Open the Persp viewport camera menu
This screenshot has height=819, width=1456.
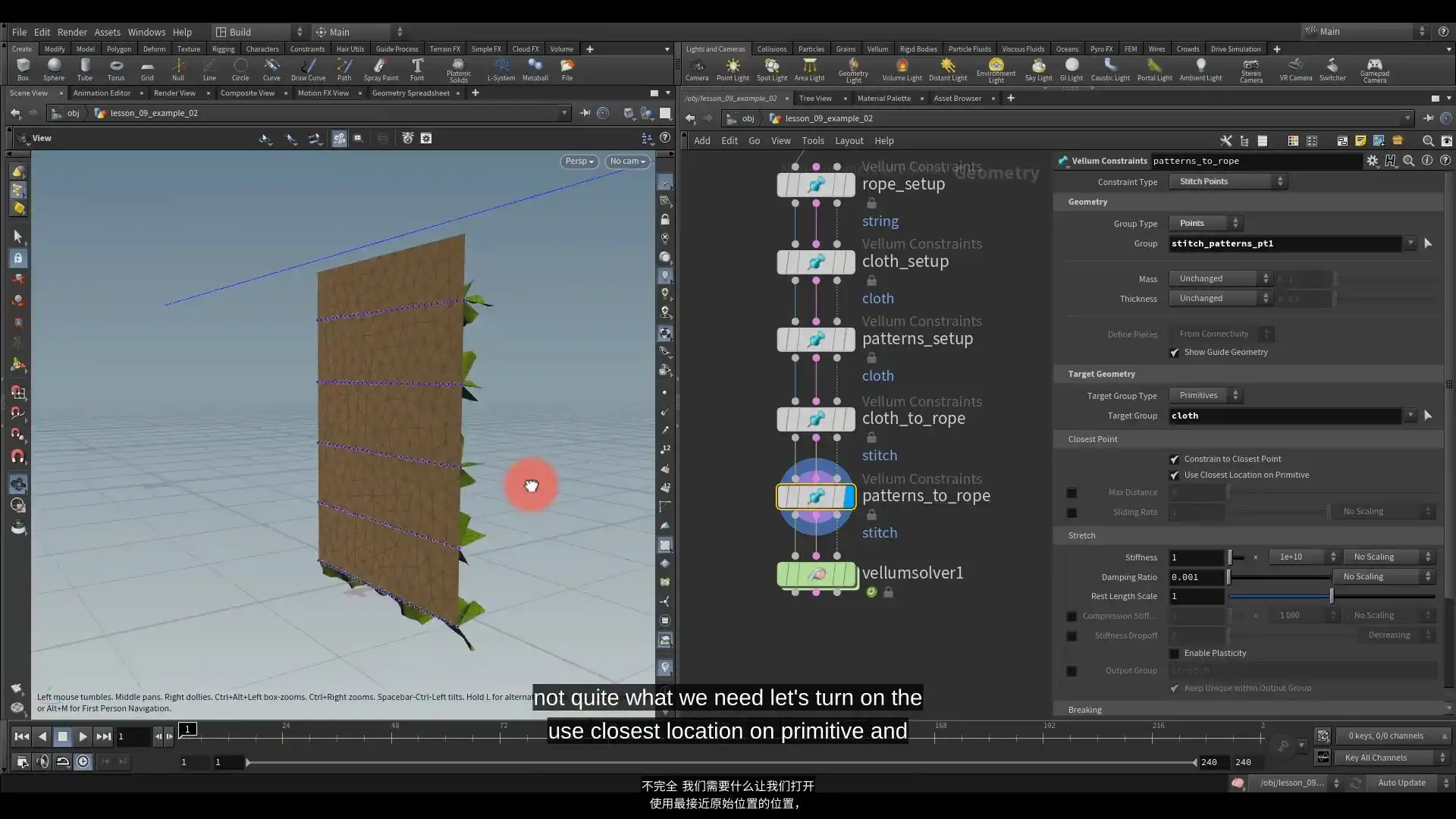point(579,161)
